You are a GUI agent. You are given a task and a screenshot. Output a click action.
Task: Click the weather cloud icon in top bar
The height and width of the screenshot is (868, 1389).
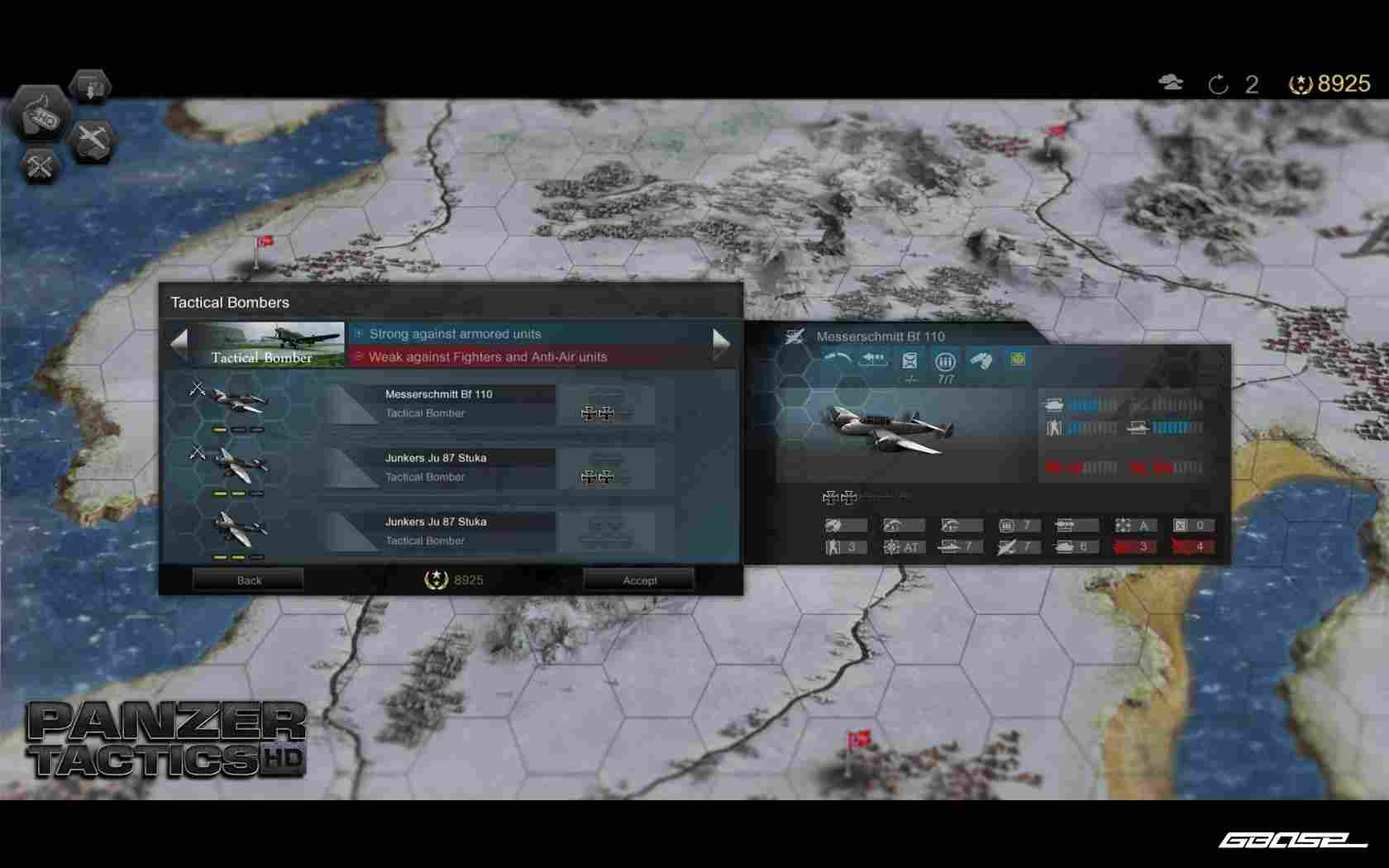pyautogui.click(x=1171, y=83)
